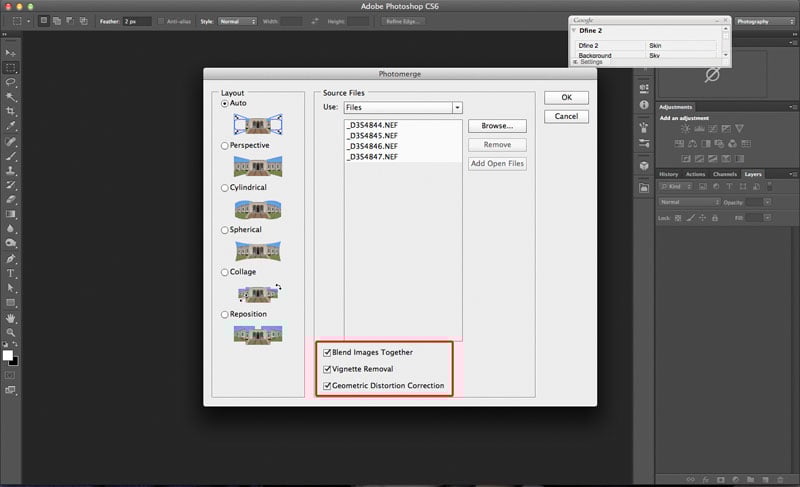This screenshot has height=487, width=800.
Task: Select the Eraser tool
Action: tap(10, 200)
